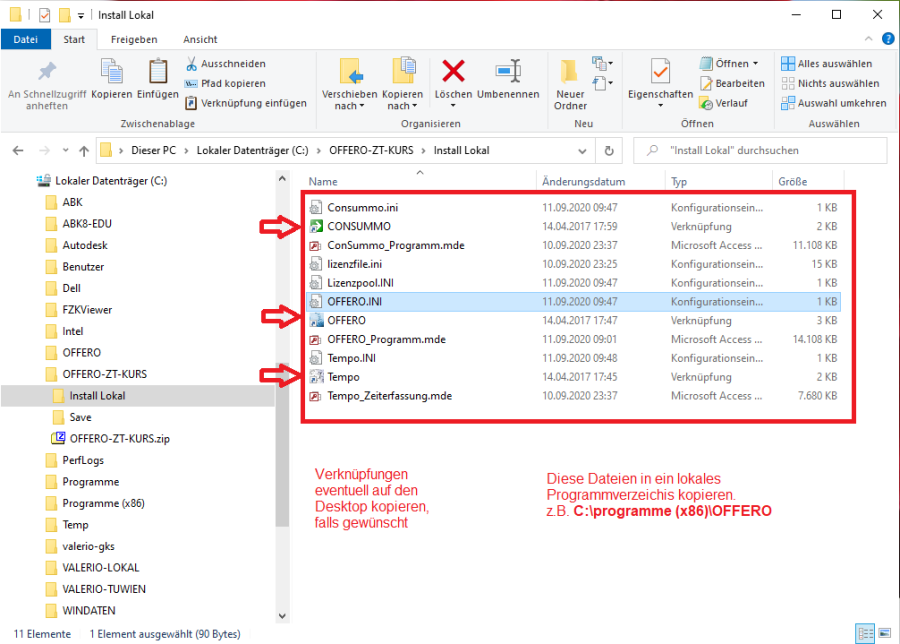Click the Neuer Ordner icon
The image size is (900, 644).
(x=570, y=72)
